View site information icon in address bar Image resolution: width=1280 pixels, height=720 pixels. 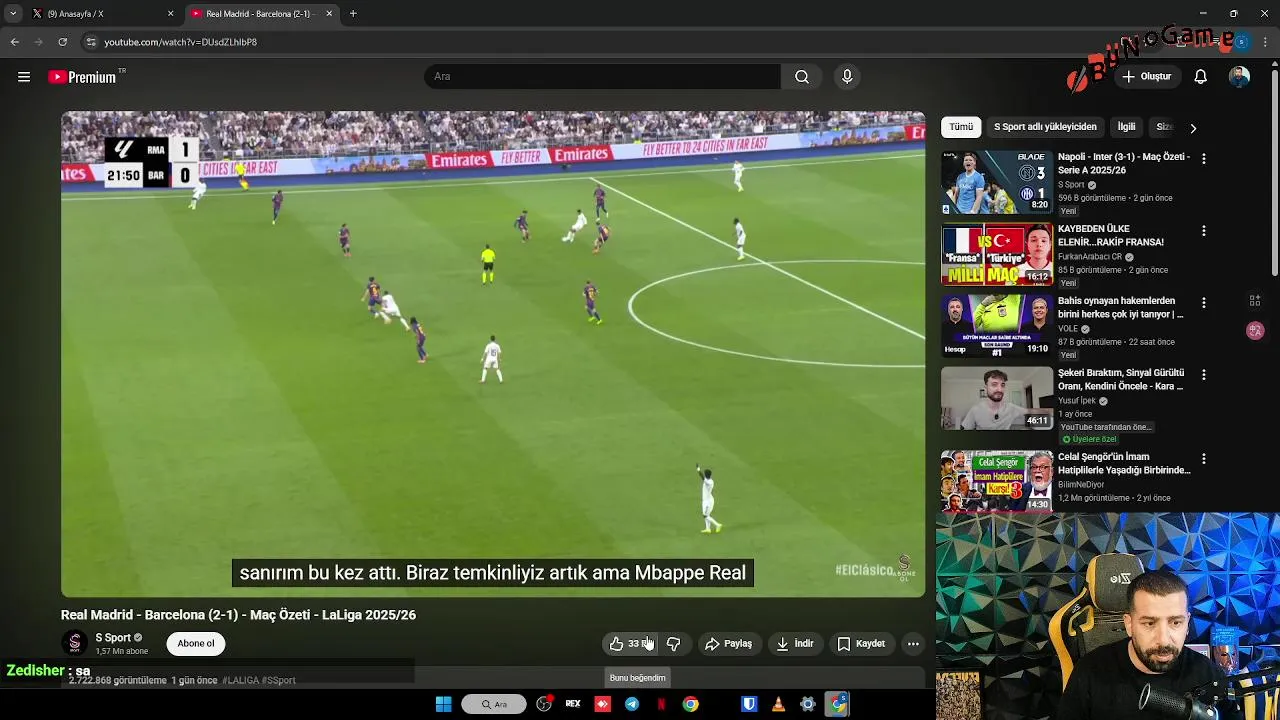[91, 42]
